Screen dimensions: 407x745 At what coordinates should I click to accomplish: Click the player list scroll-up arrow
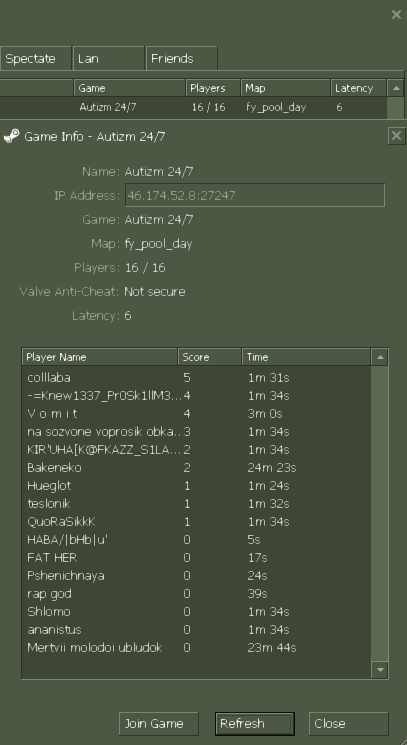[379, 357]
